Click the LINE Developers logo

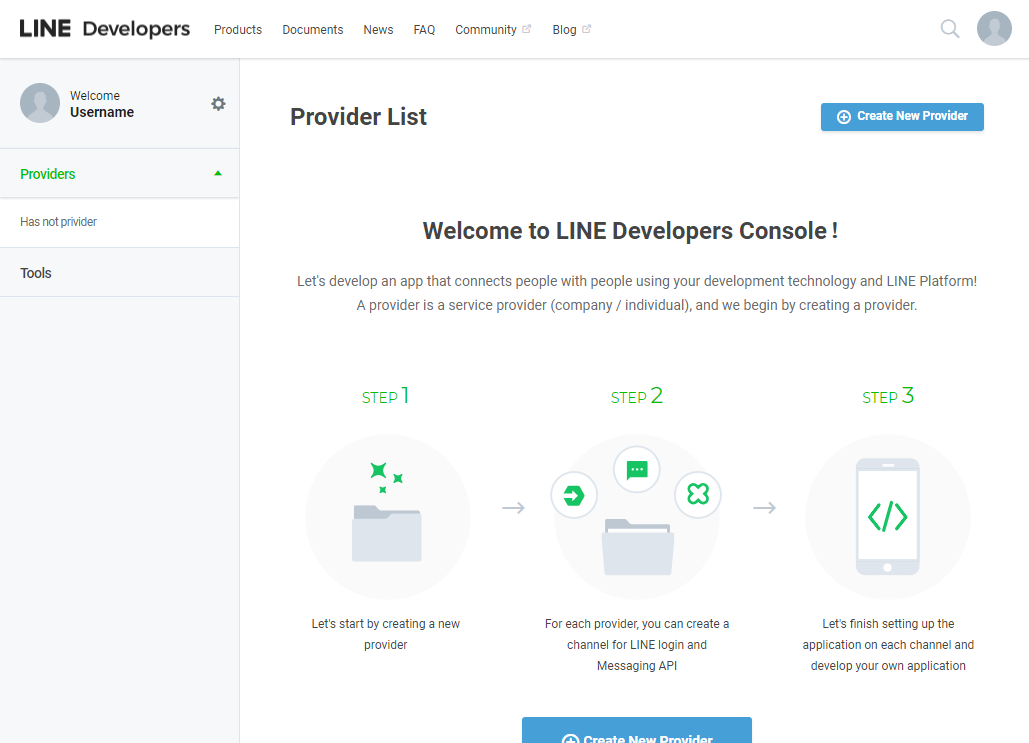[x=104, y=29]
